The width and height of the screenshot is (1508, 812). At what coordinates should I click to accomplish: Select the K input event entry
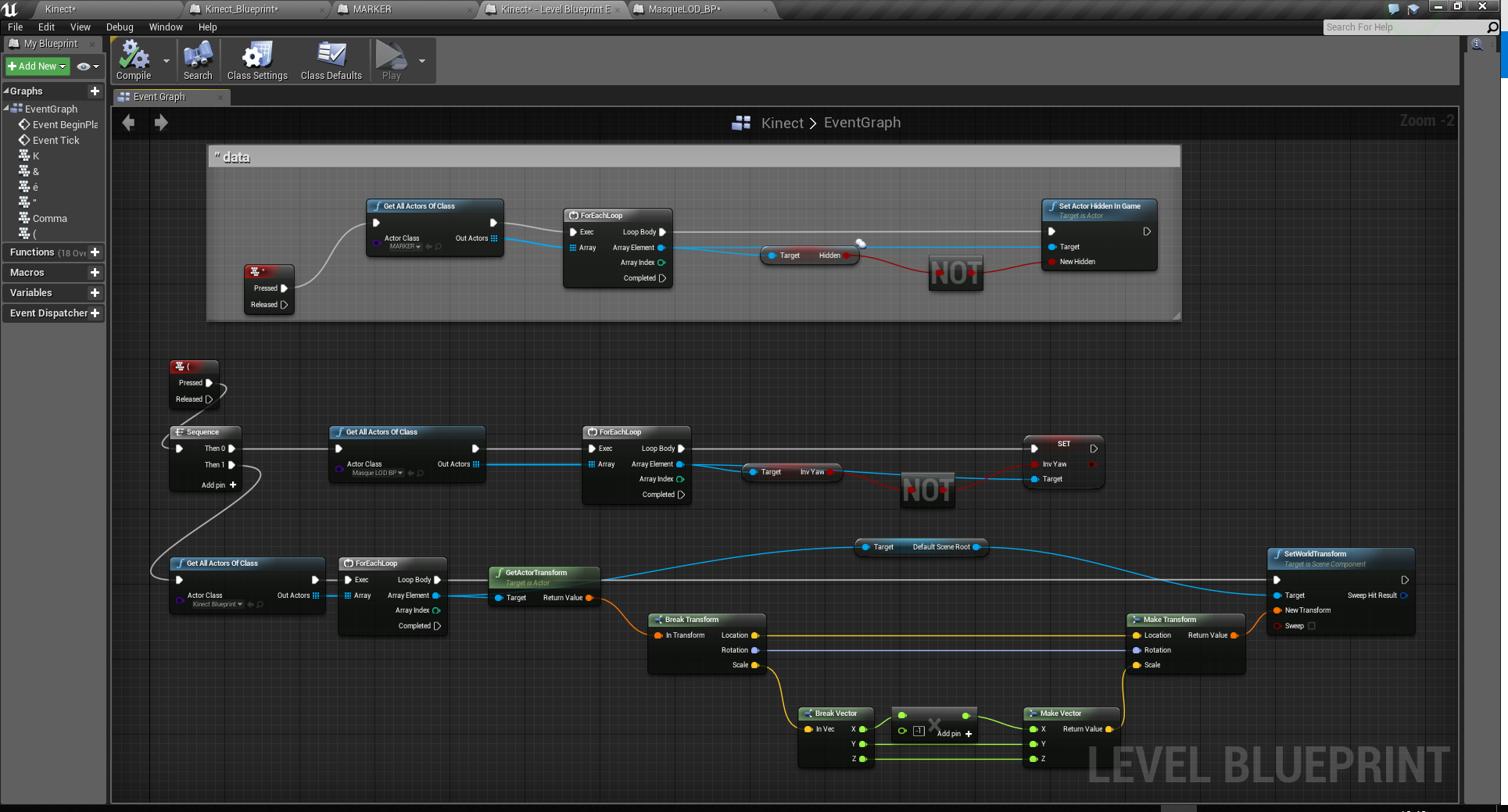click(30, 156)
